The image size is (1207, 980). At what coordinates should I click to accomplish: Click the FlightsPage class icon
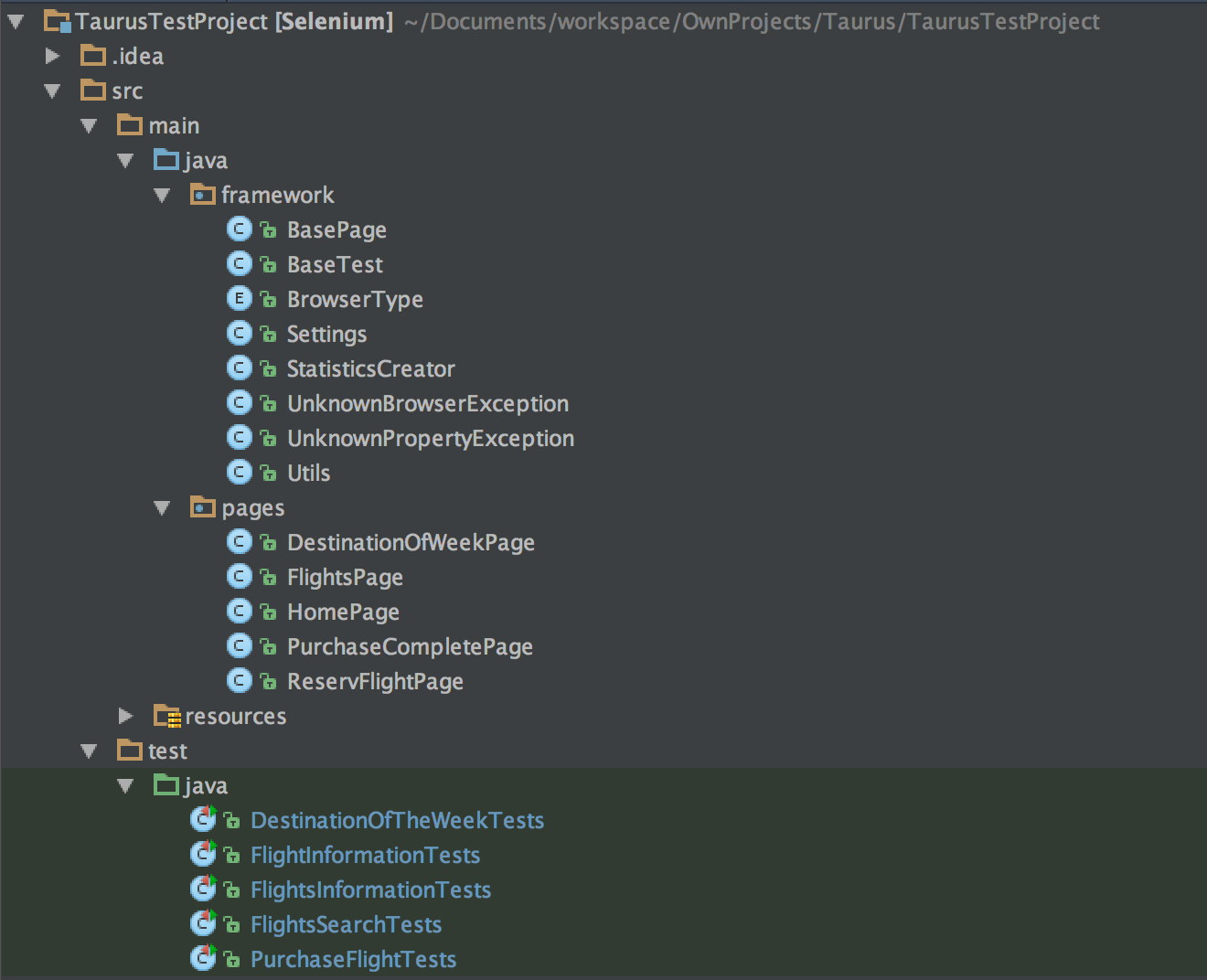[239, 577]
